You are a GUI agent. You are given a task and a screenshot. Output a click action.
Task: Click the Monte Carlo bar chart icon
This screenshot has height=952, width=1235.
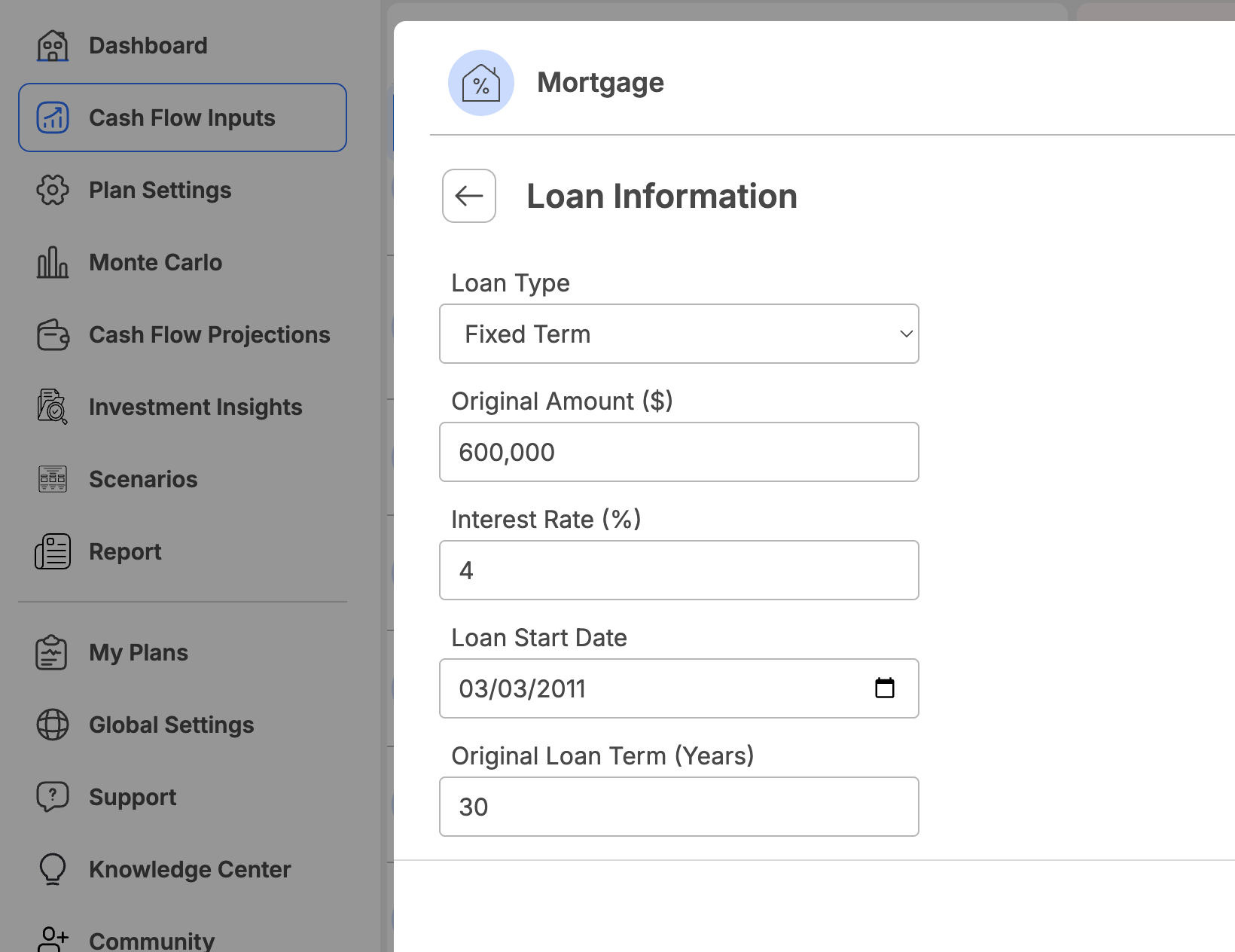tap(53, 262)
